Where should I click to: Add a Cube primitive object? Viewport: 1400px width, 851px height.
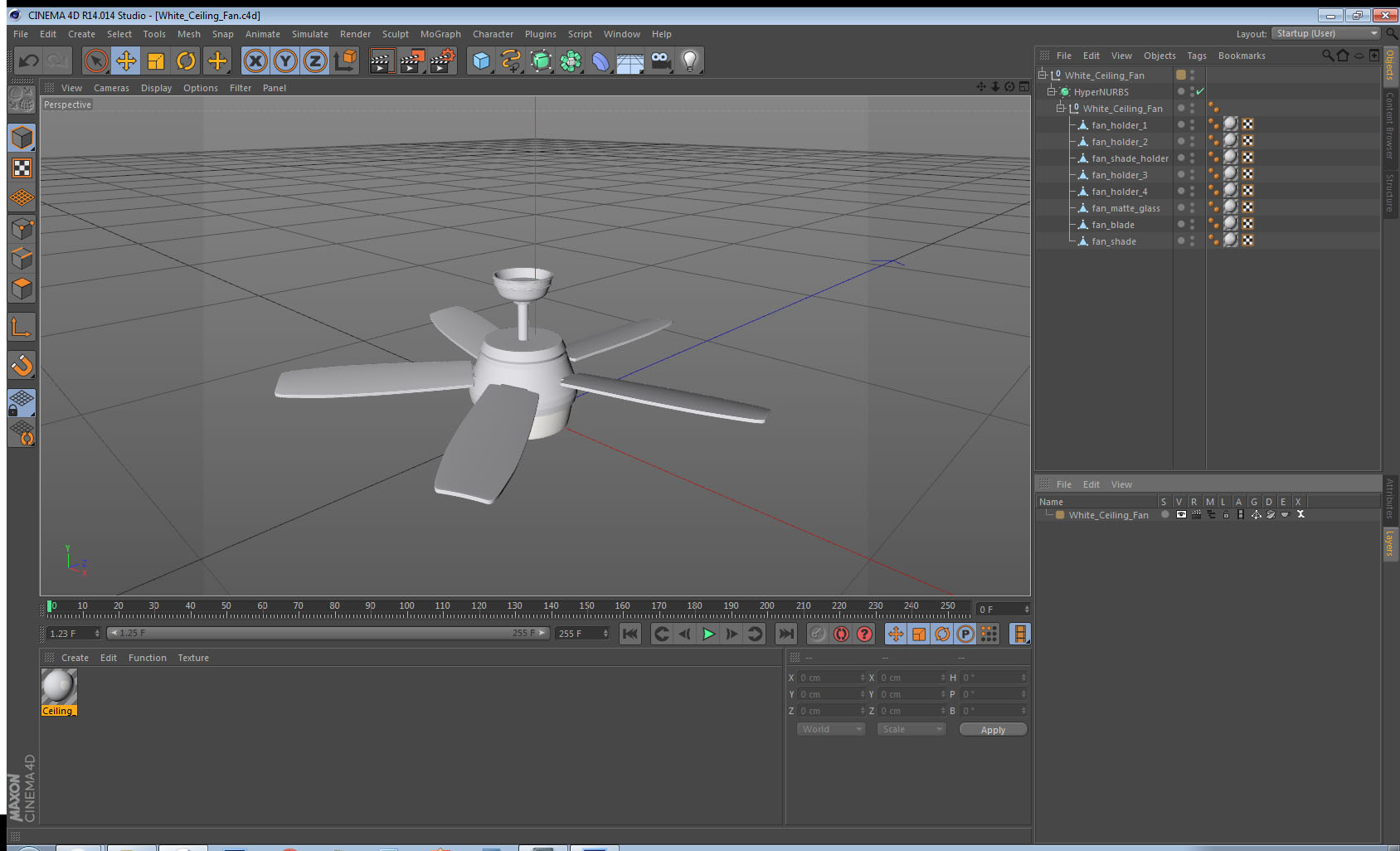[481, 61]
